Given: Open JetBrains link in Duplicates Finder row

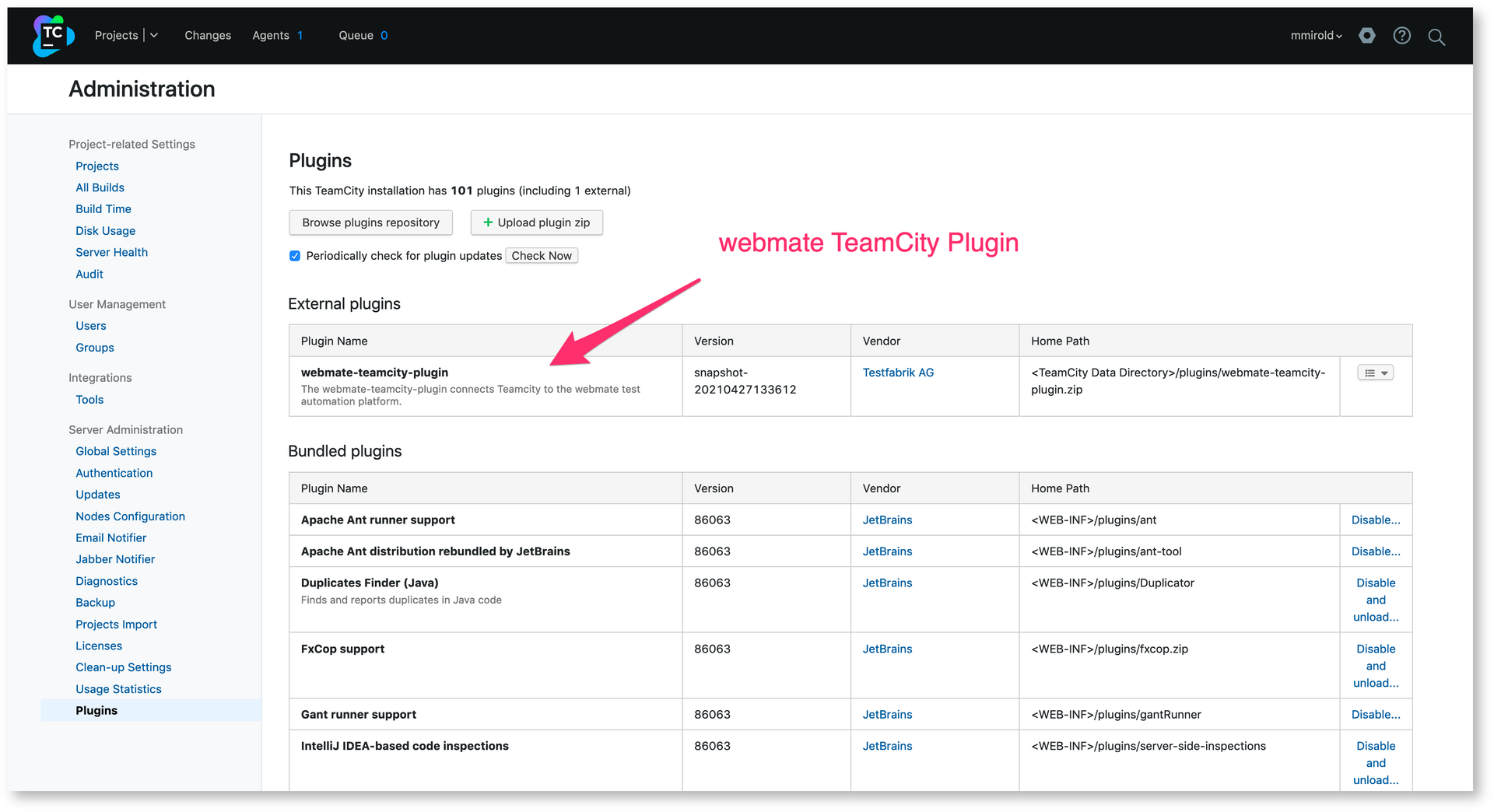Looking at the screenshot, I should (x=887, y=583).
